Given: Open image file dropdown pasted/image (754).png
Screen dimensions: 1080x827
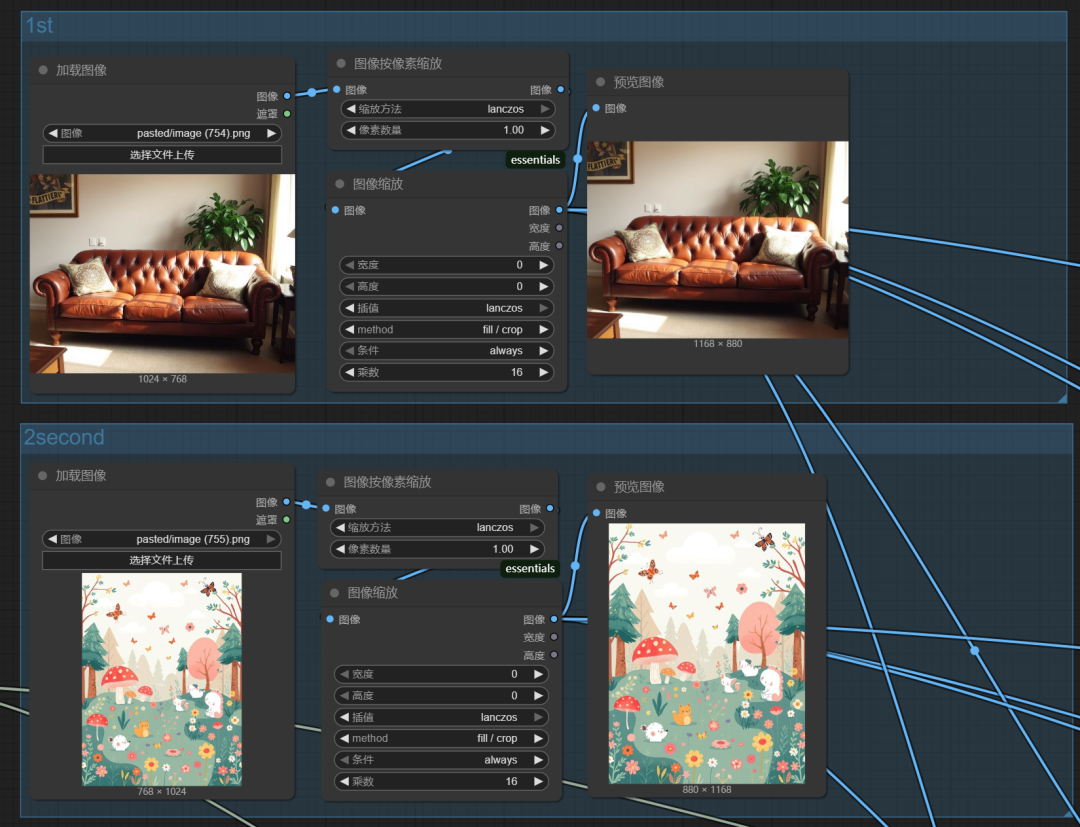Looking at the screenshot, I should 162,133.
